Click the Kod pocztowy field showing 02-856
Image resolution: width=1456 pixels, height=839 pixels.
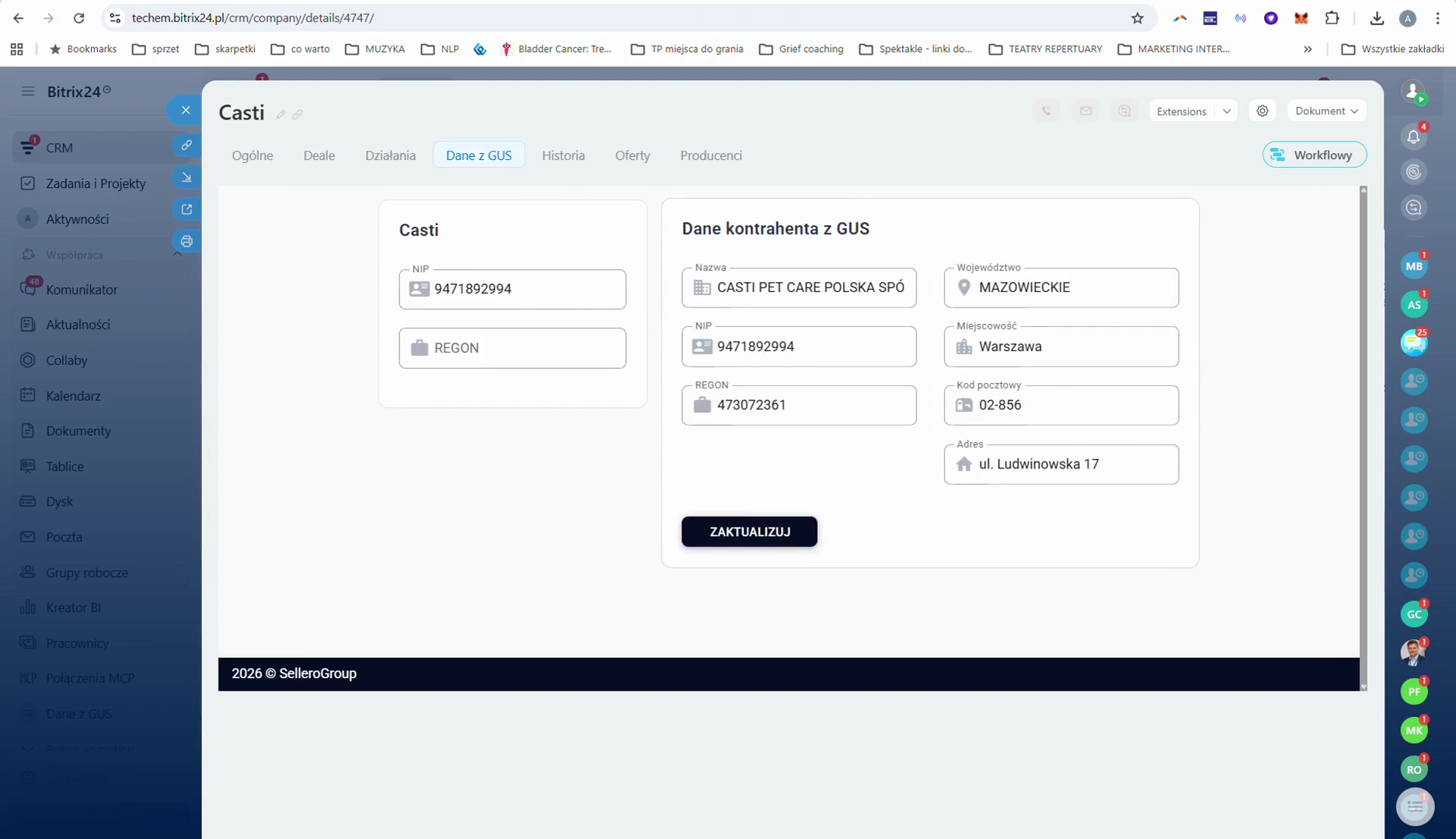click(x=1061, y=406)
